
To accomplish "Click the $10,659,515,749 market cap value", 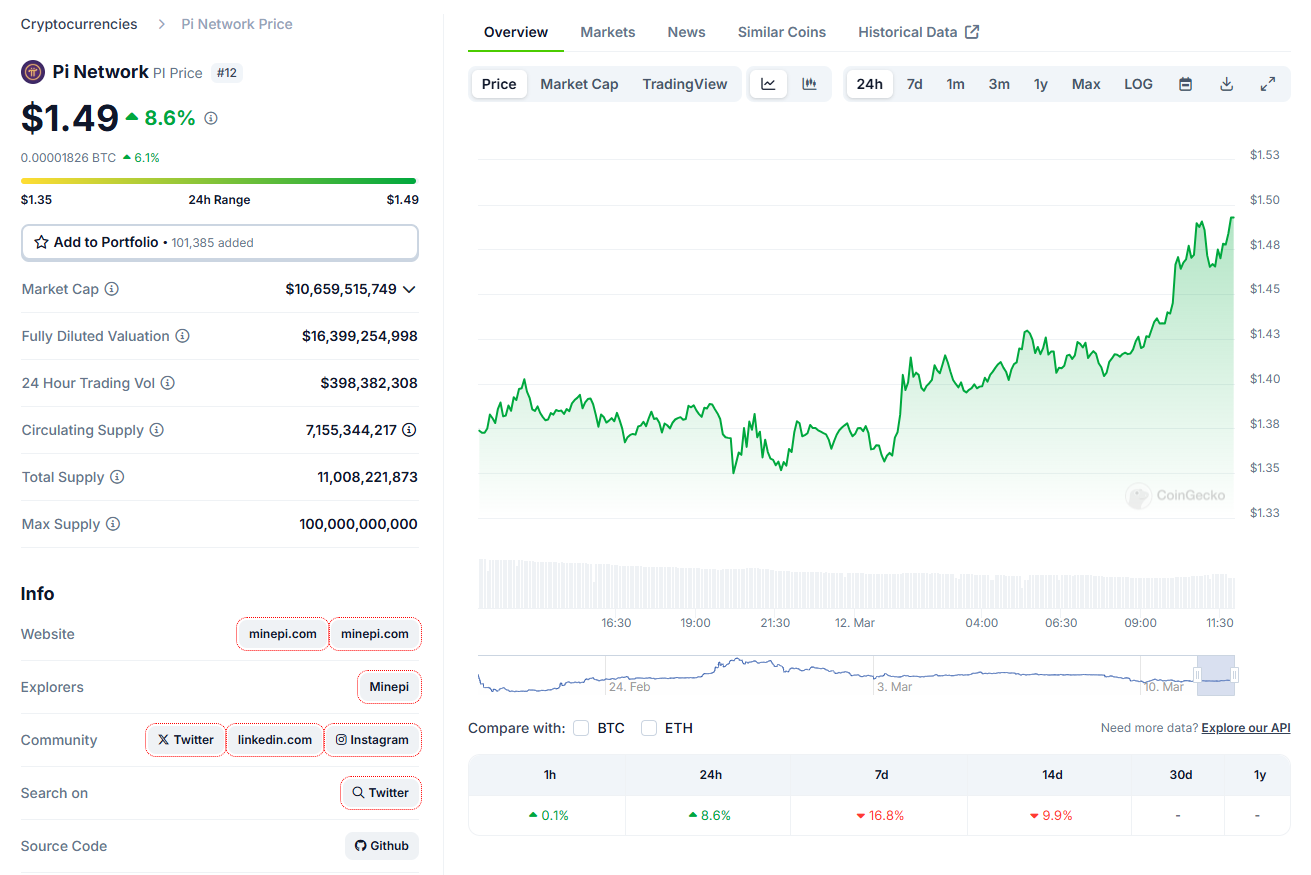I will coord(341,289).
